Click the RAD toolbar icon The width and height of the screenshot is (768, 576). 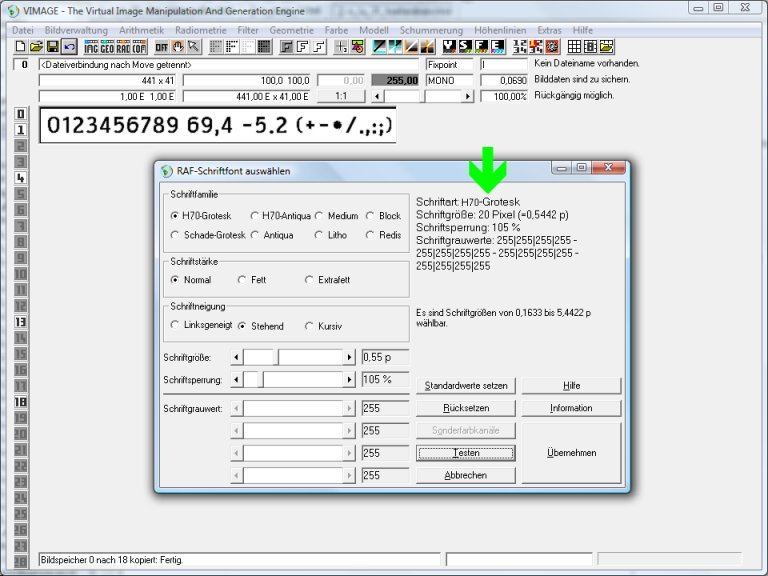(x=123, y=47)
